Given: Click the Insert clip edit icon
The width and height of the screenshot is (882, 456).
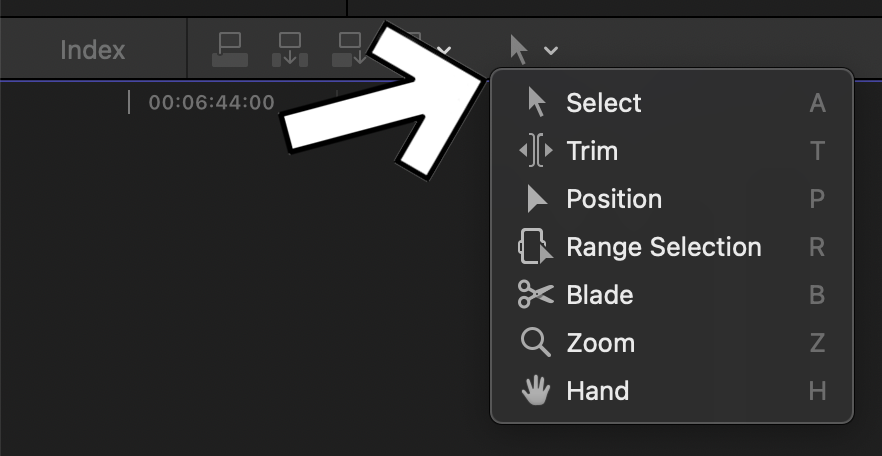Looking at the screenshot, I should pos(290,49).
